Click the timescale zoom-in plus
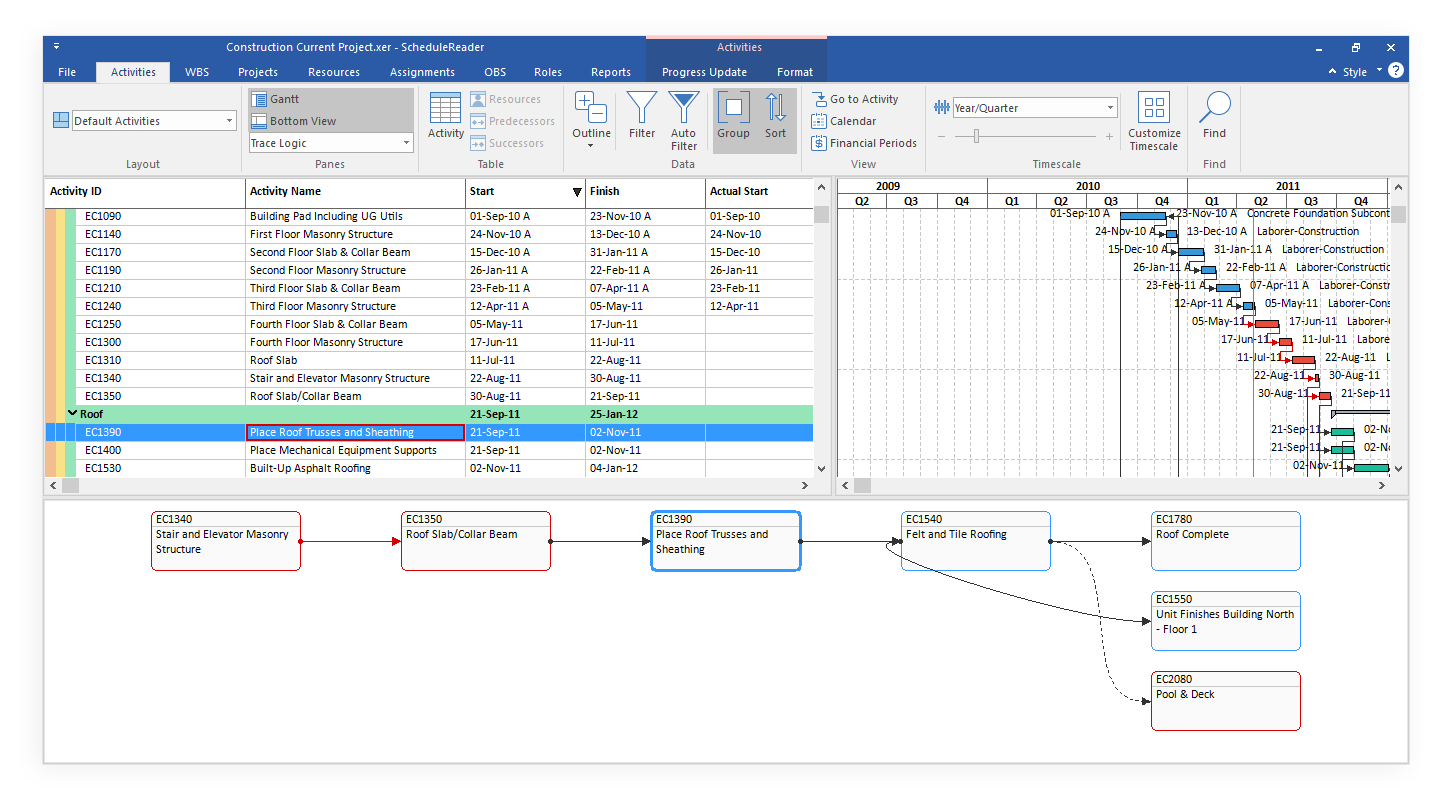 click(x=1109, y=136)
